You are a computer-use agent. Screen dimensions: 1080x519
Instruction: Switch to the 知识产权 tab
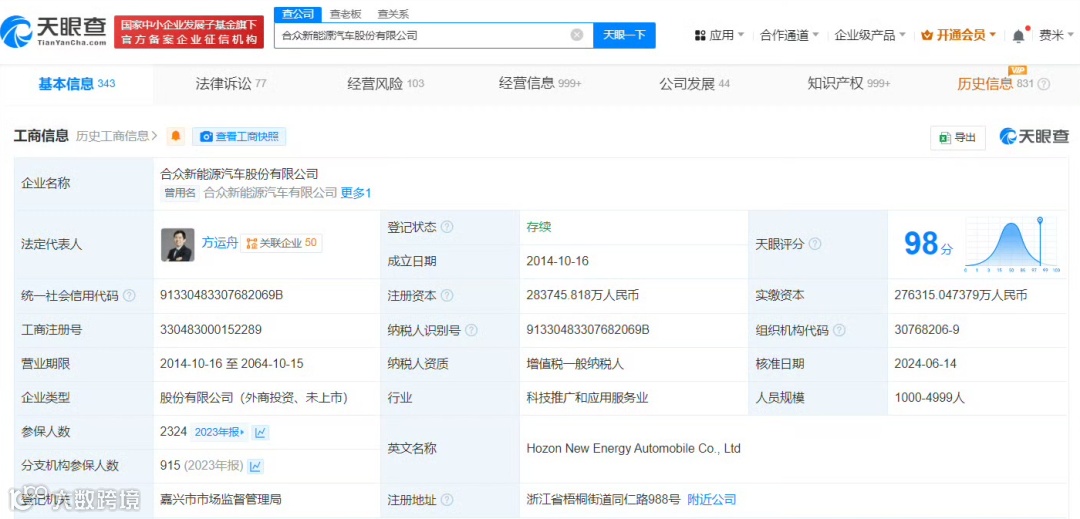pos(849,85)
